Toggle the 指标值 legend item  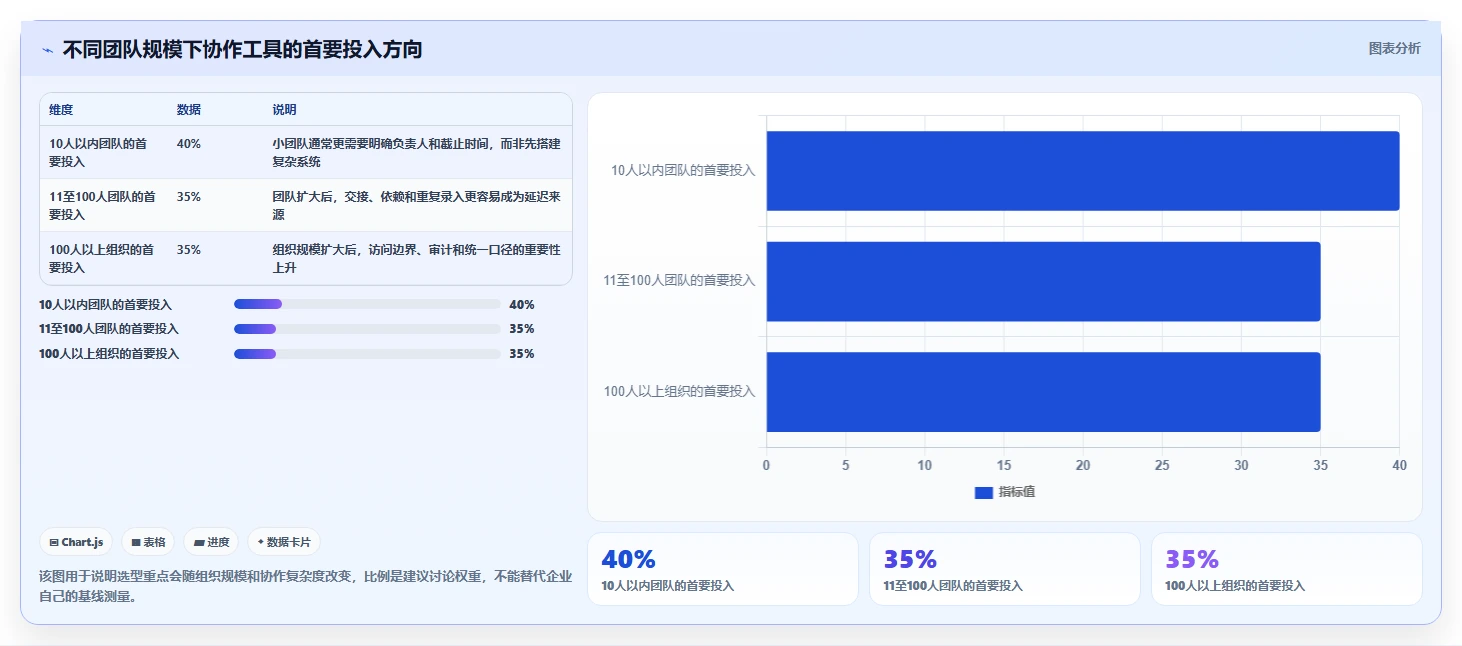1004,492
